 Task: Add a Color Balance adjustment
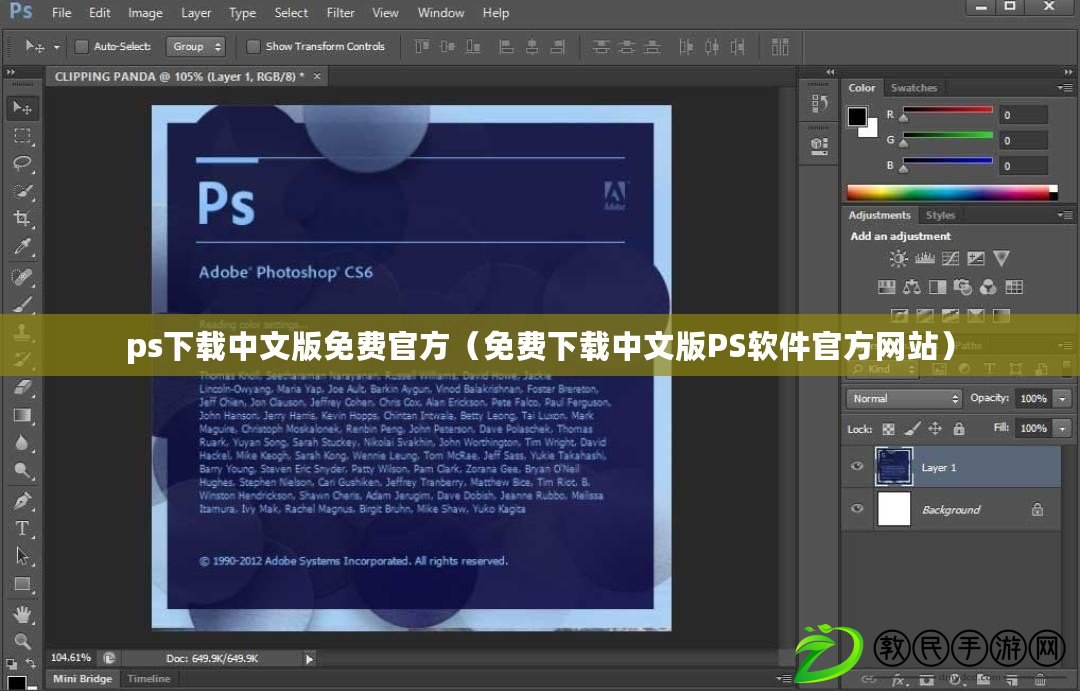point(911,287)
